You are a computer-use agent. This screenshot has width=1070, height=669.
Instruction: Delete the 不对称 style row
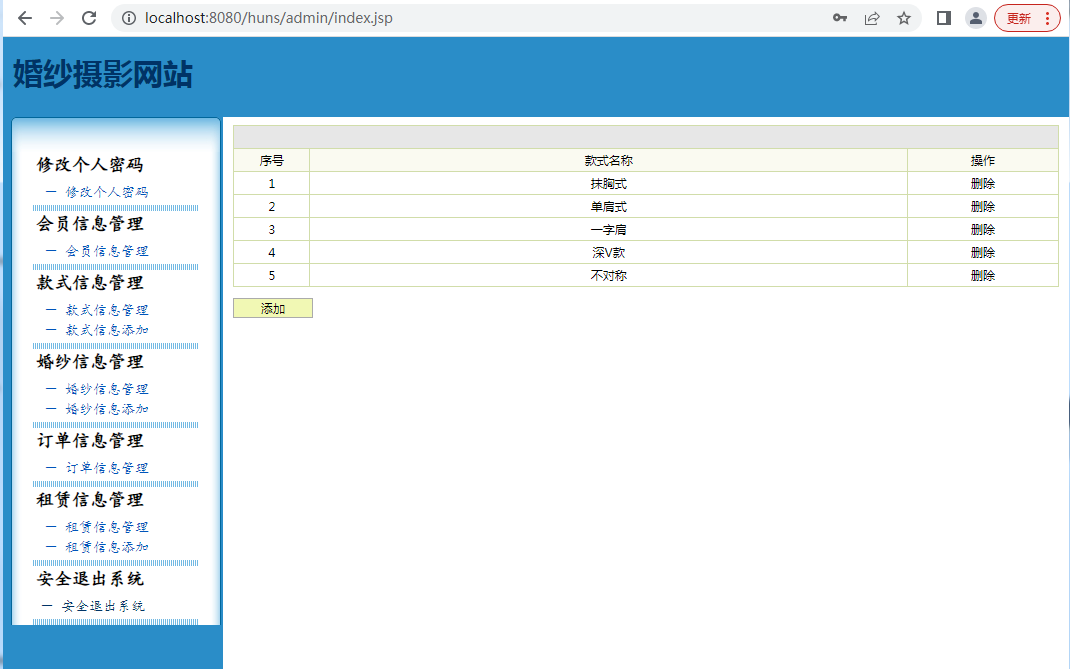[x=982, y=276]
